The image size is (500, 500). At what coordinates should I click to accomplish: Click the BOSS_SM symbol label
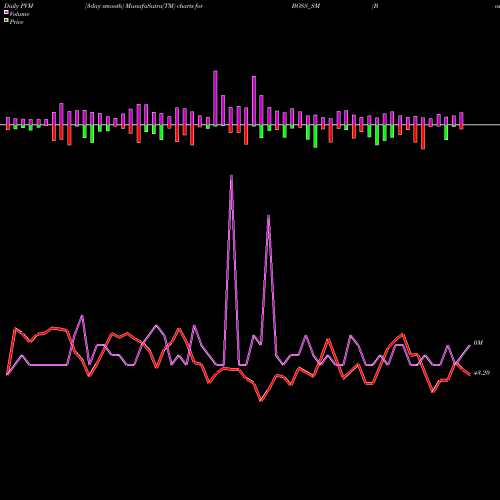[306, 6]
